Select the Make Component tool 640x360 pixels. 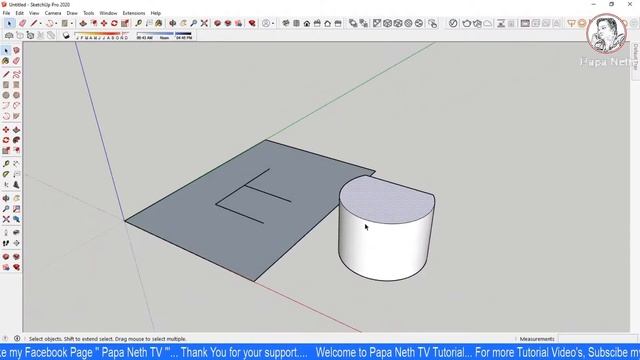pyautogui.click(x=16, y=50)
